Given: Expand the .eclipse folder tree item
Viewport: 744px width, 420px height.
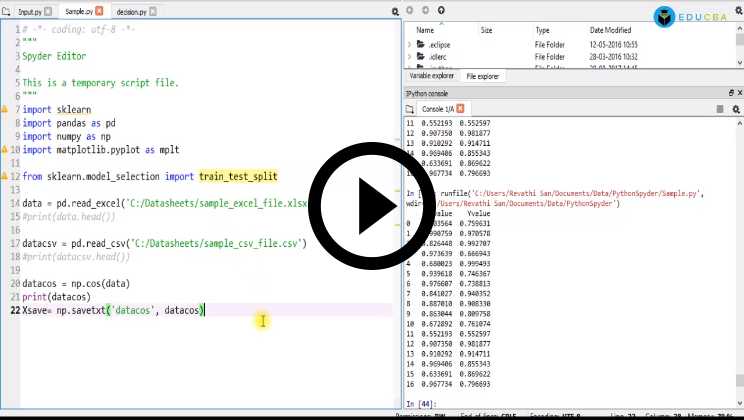Looking at the screenshot, I should point(410,45).
